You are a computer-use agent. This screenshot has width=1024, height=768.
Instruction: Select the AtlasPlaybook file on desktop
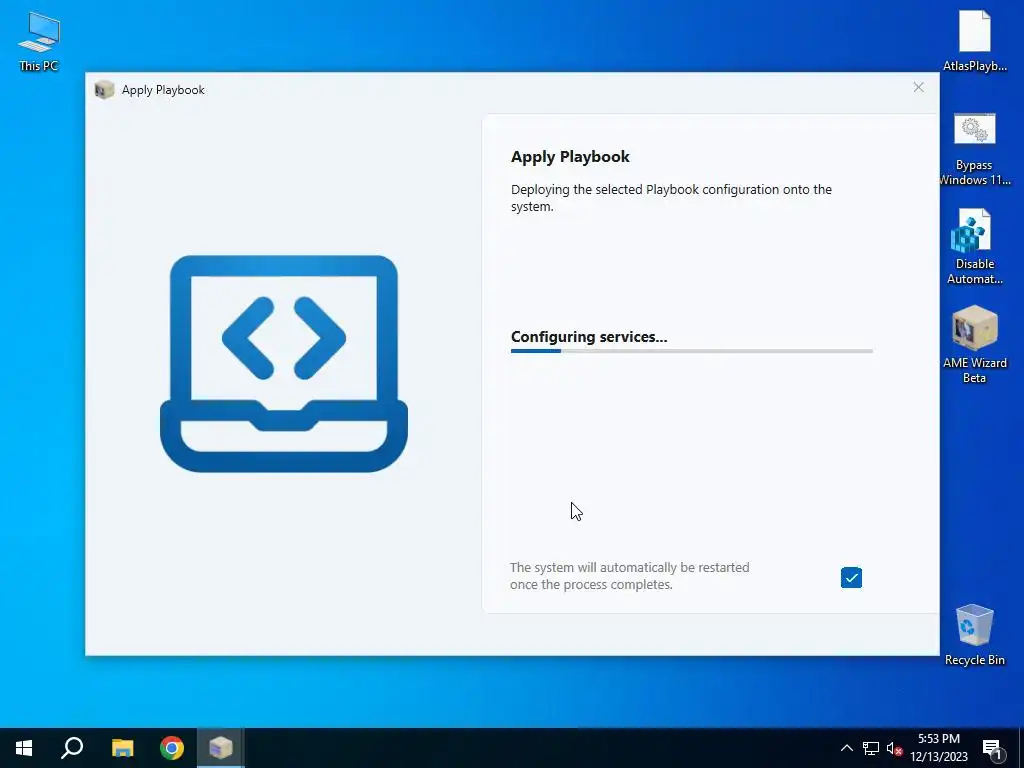coord(974,40)
